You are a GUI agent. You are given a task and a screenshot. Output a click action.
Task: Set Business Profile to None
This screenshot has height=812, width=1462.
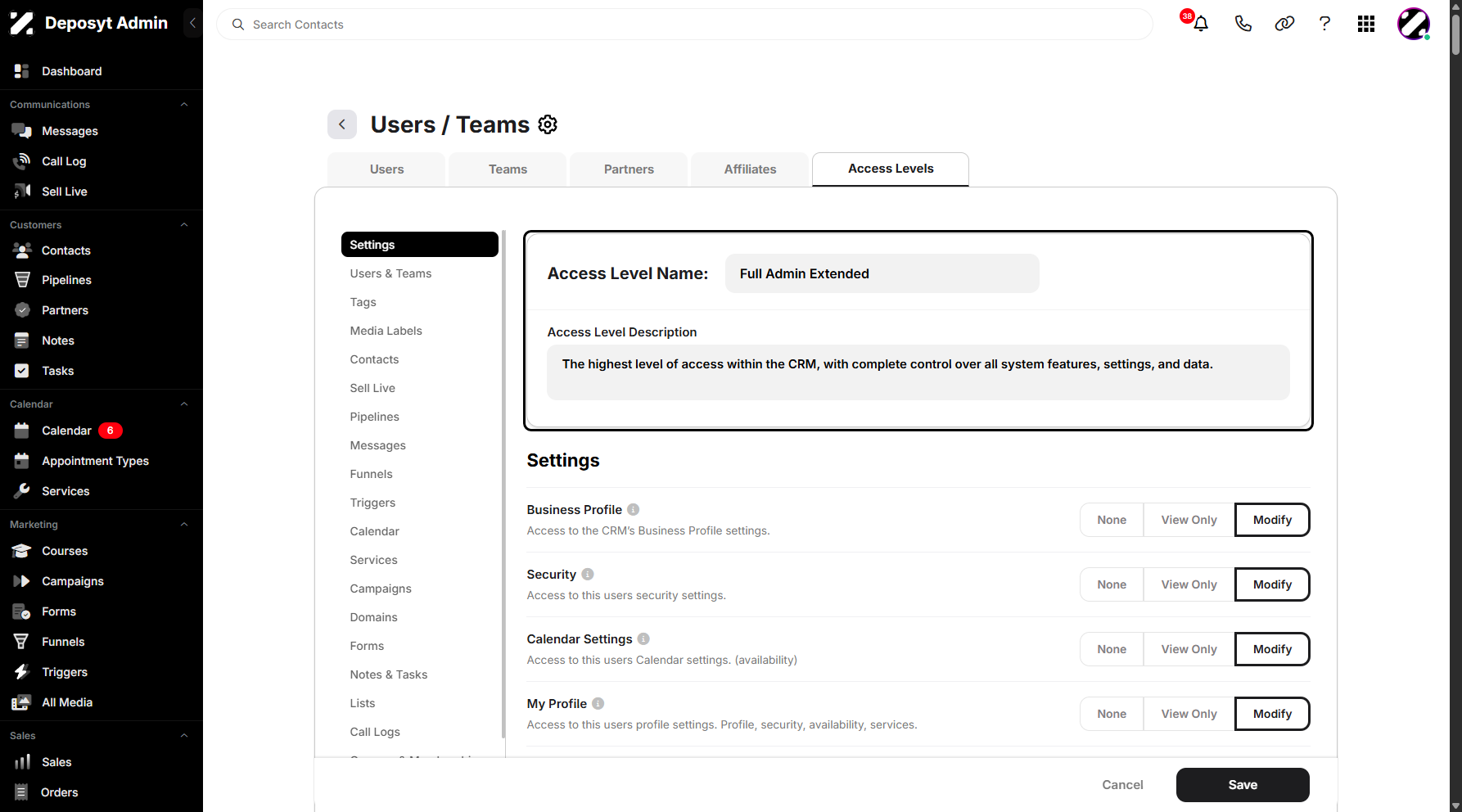(1112, 520)
